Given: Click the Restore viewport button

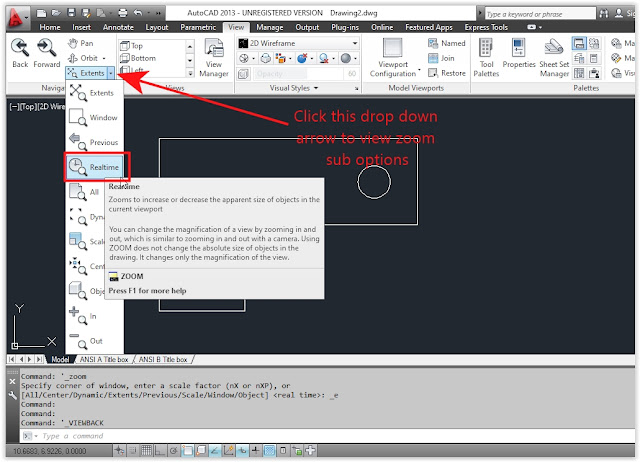Looking at the screenshot, I should tap(447, 73).
